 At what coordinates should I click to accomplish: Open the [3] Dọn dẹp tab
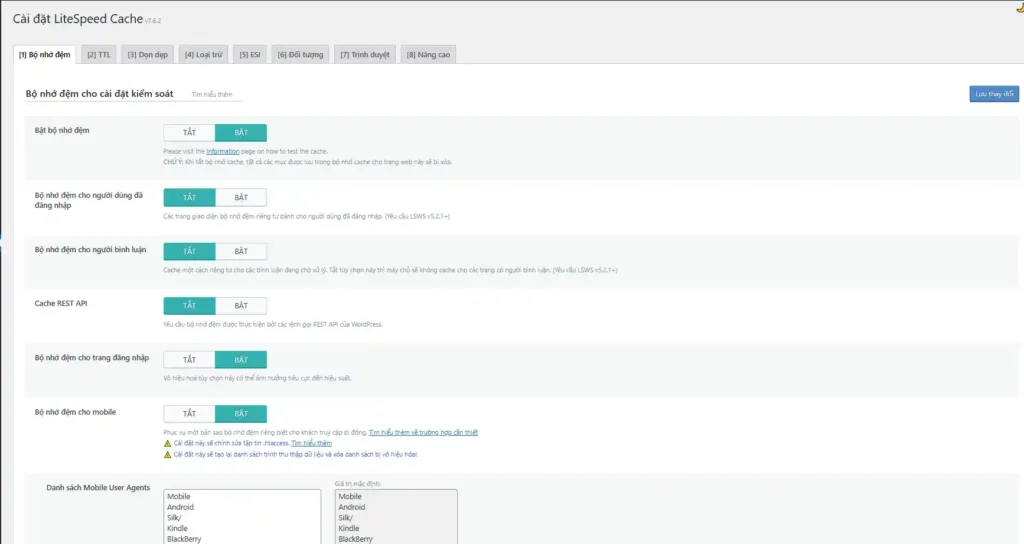click(148, 55)
